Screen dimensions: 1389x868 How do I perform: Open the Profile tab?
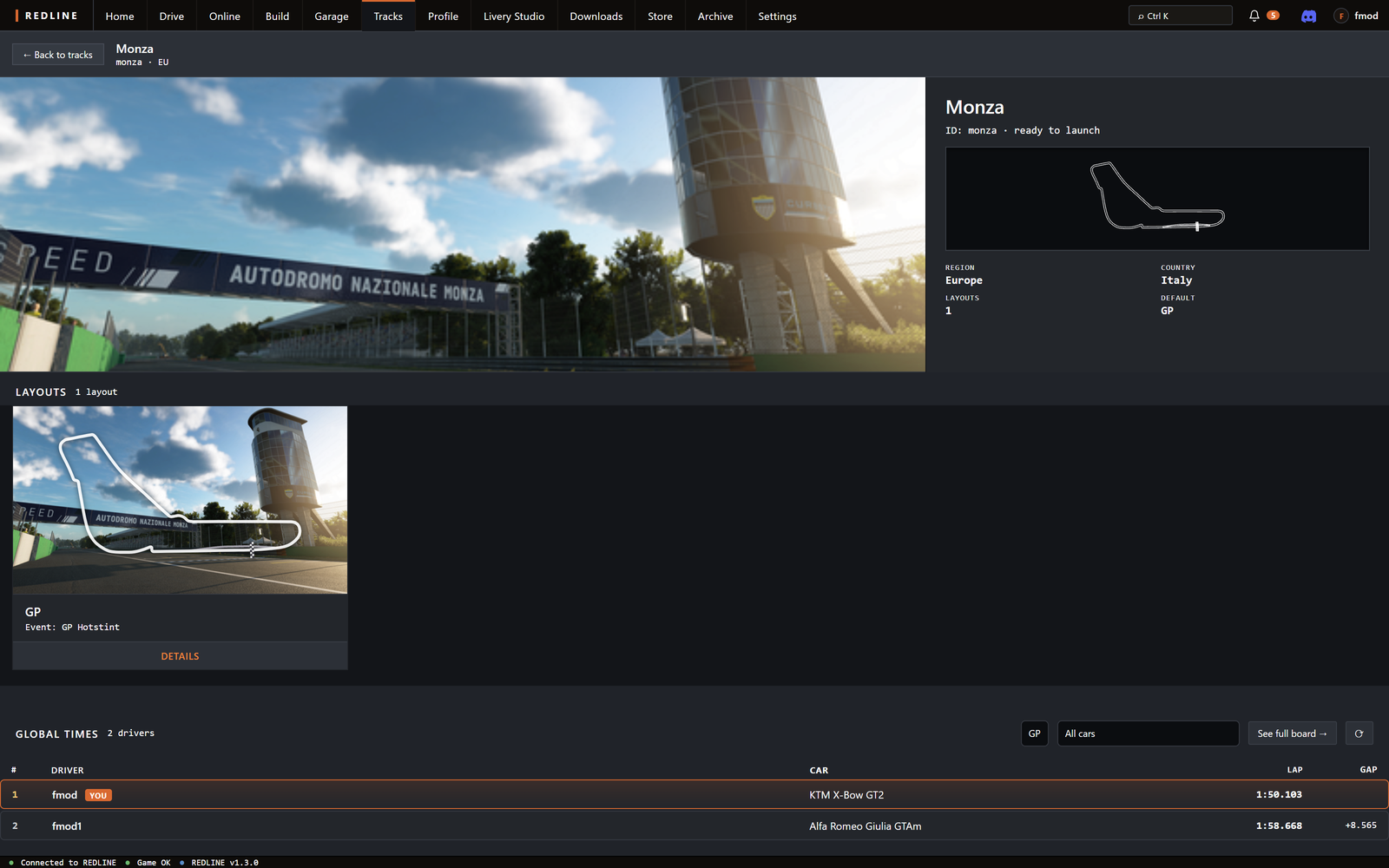[443, 16]
